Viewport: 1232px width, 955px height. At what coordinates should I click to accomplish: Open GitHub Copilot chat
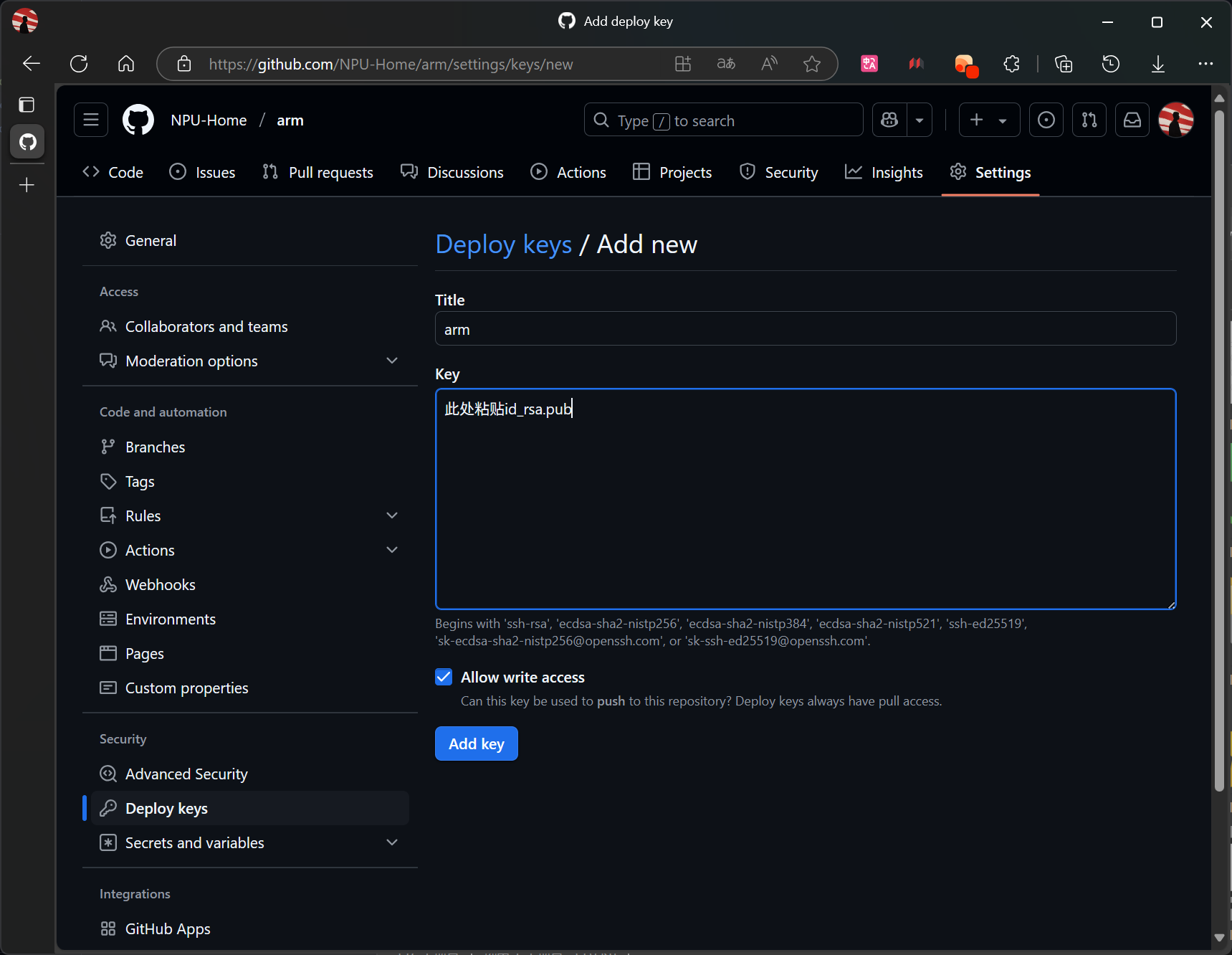point(889,120)
